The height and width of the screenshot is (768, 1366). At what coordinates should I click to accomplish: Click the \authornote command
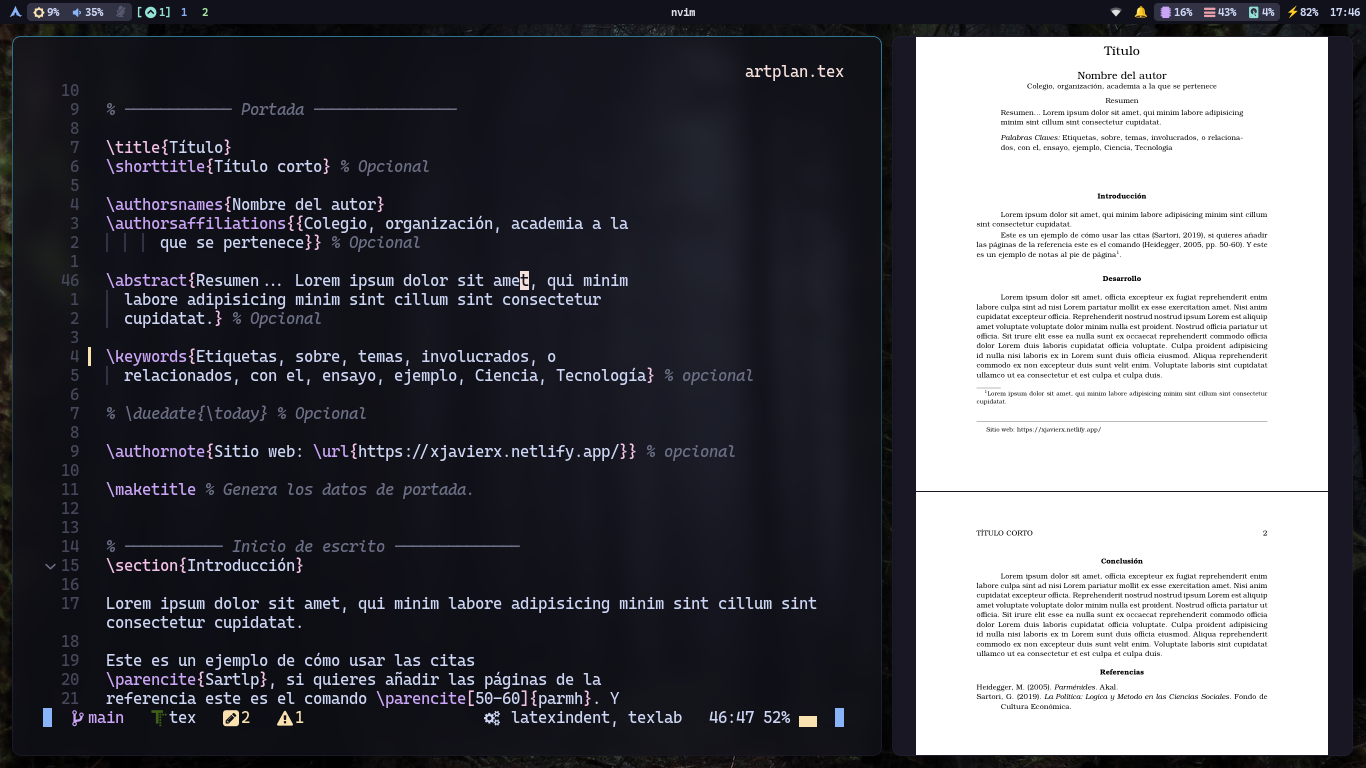tap(155, 452)
